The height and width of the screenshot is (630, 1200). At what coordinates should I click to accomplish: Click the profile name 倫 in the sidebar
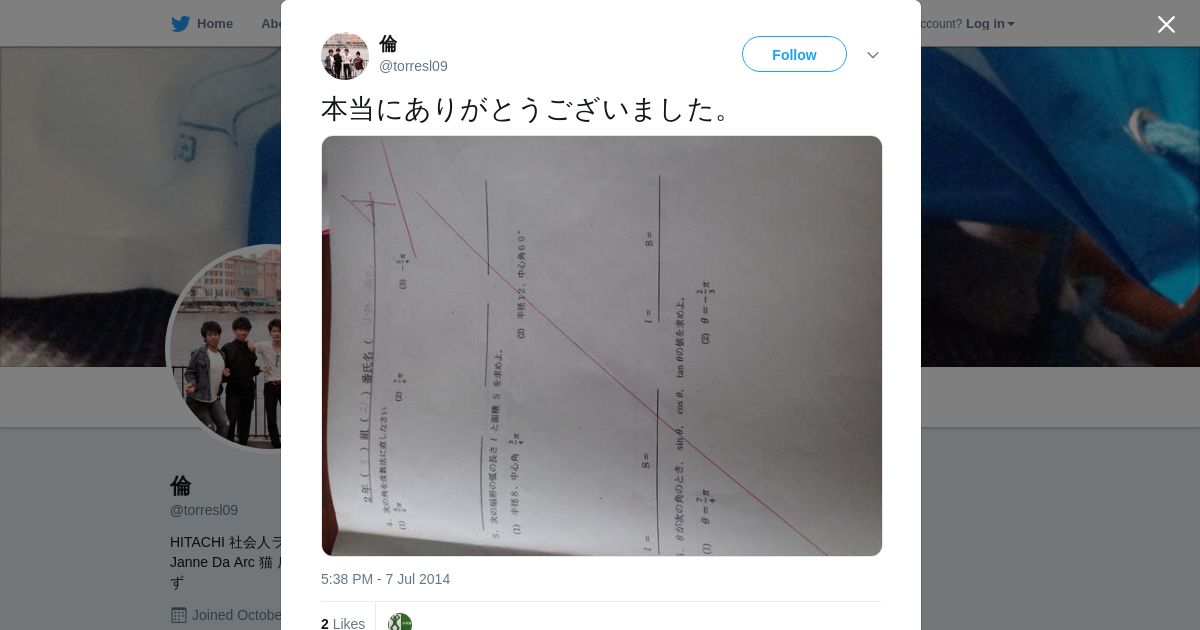click(181, 486)
